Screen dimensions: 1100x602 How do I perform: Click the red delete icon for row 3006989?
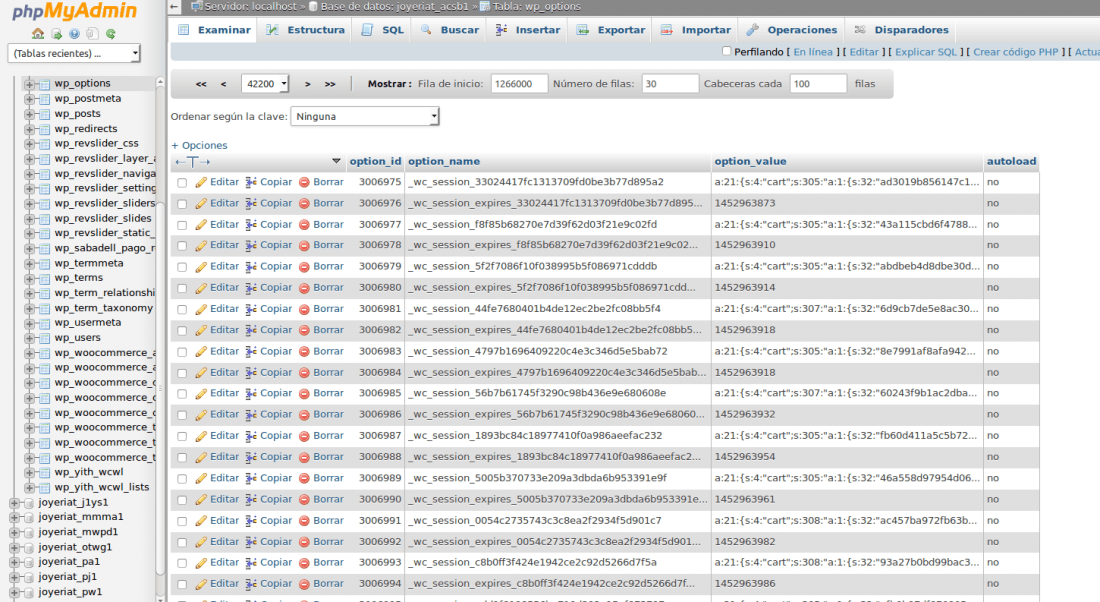point(304,479)
